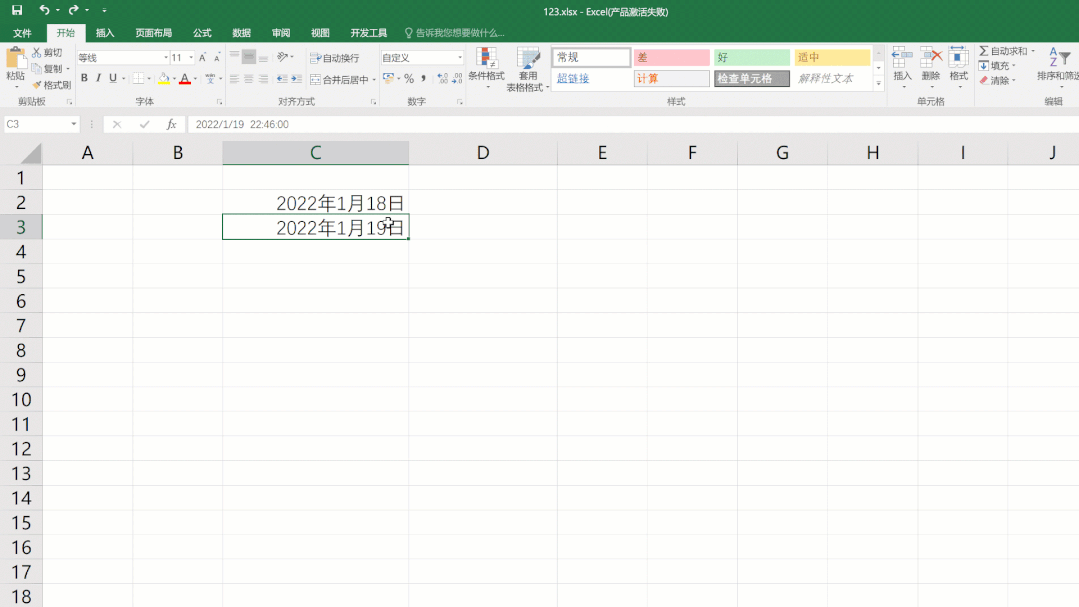
Task: Toggle align text right
Action: pos(263,79)
